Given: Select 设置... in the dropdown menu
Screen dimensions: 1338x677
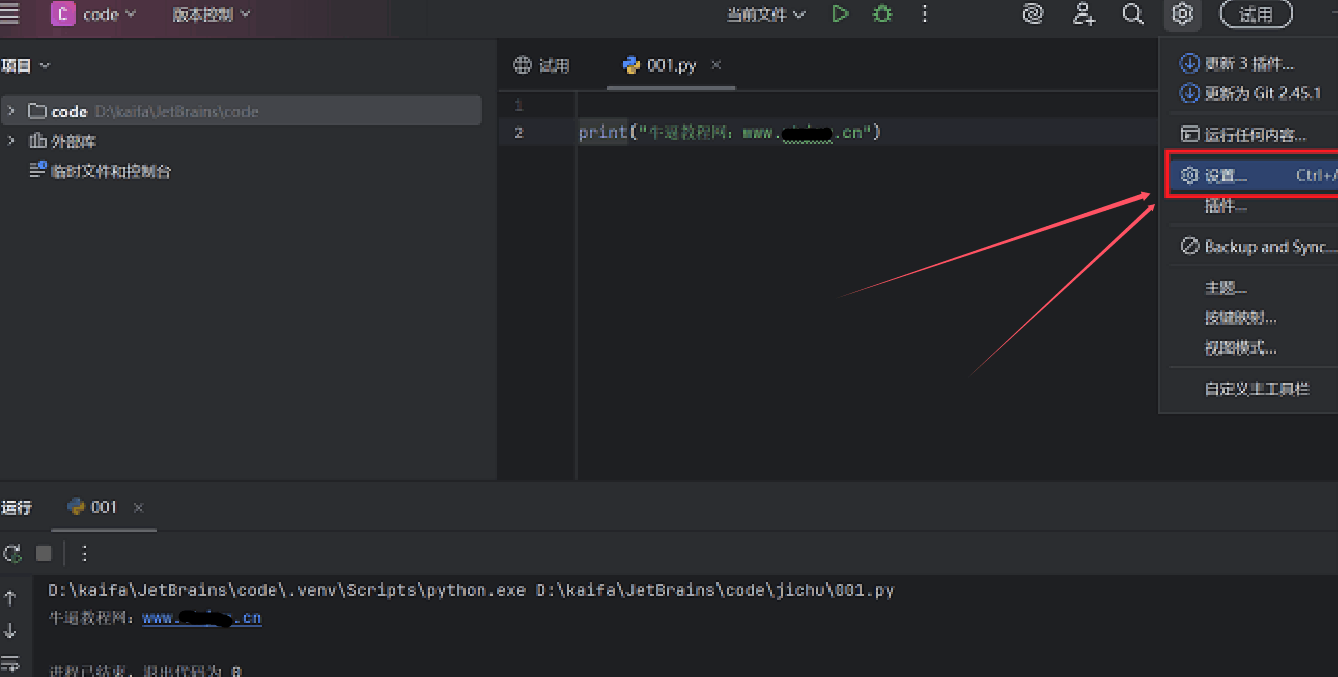Looking at the screenshot, I should [x=1225, y=176].
